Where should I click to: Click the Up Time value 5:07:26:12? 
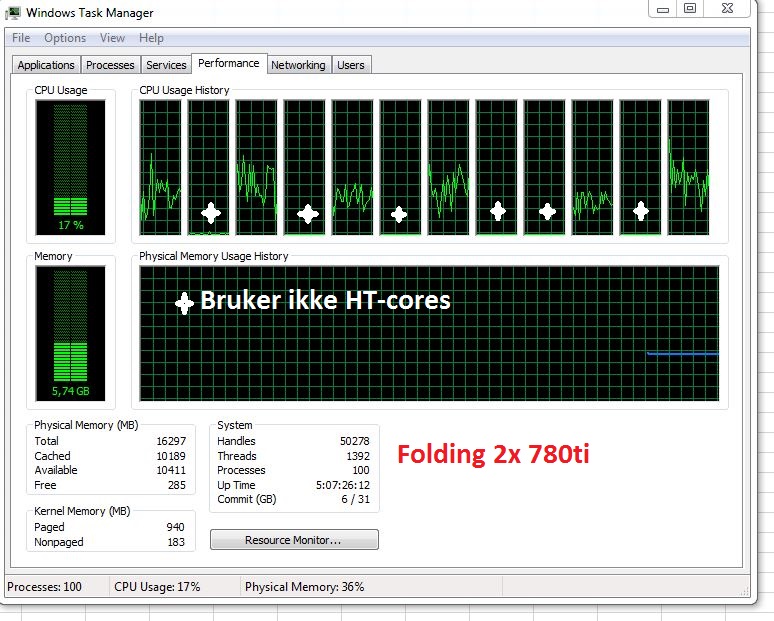[343, 485]
